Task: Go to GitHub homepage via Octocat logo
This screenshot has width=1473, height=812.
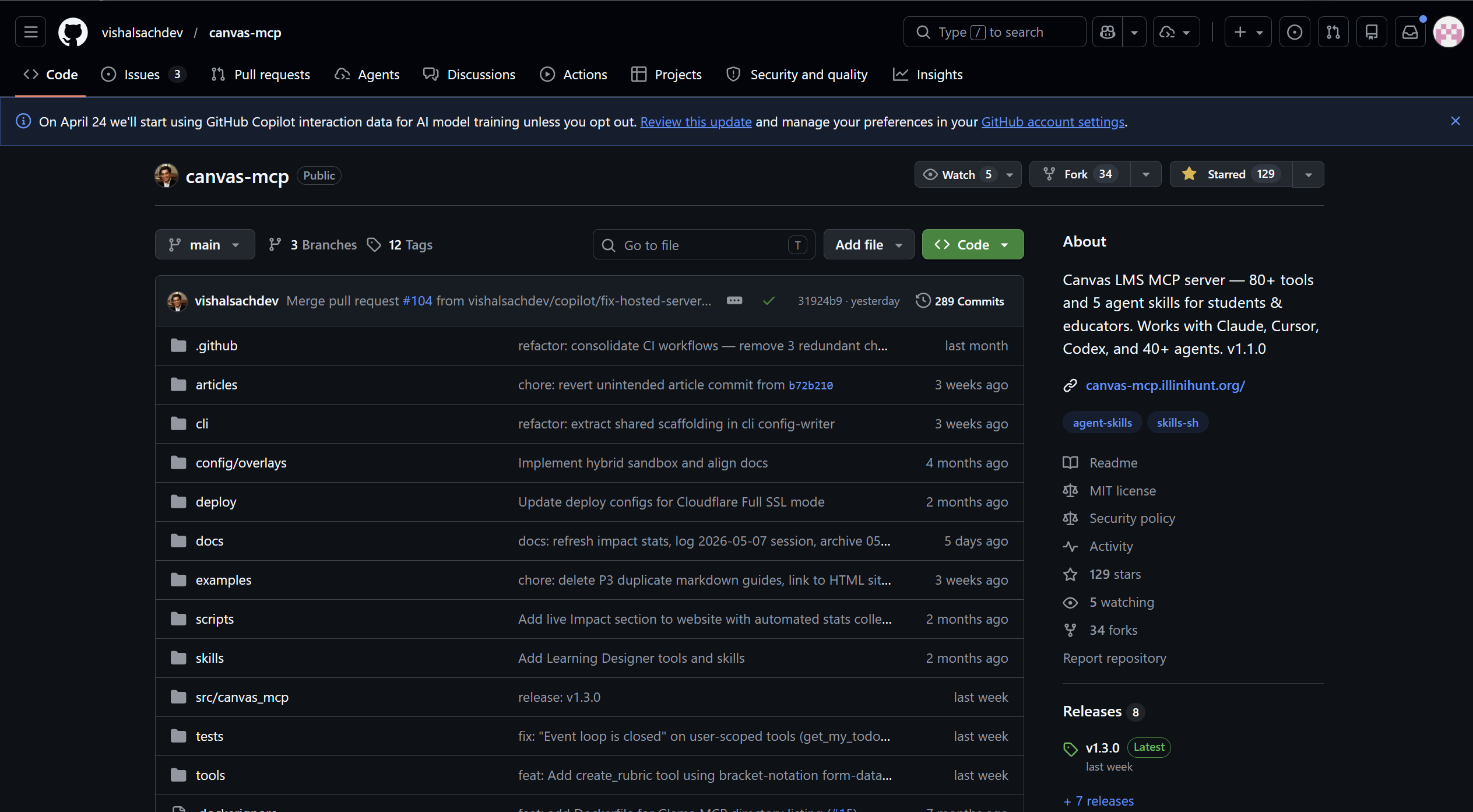Action: (73, 32)
